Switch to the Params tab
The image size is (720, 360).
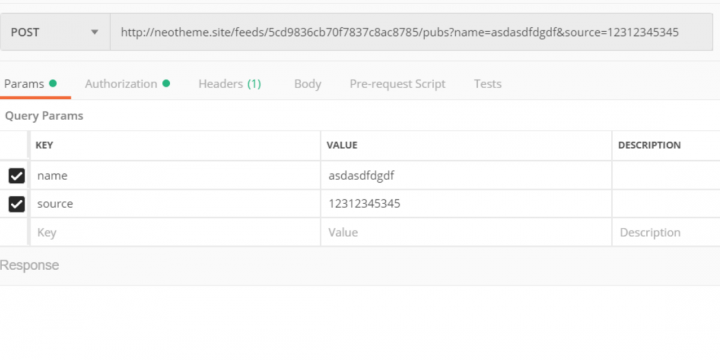point(30,84)
